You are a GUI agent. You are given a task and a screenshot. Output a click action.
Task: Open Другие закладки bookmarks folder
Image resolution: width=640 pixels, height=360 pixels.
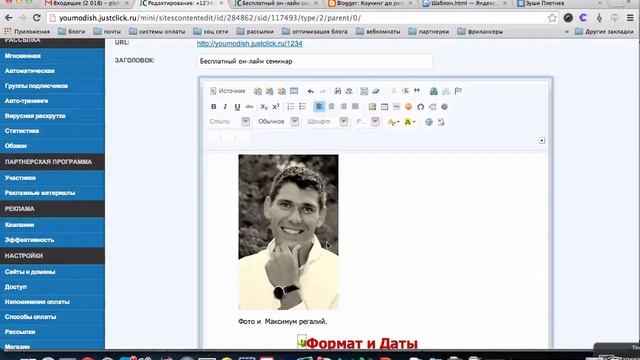tap(604, 31)
